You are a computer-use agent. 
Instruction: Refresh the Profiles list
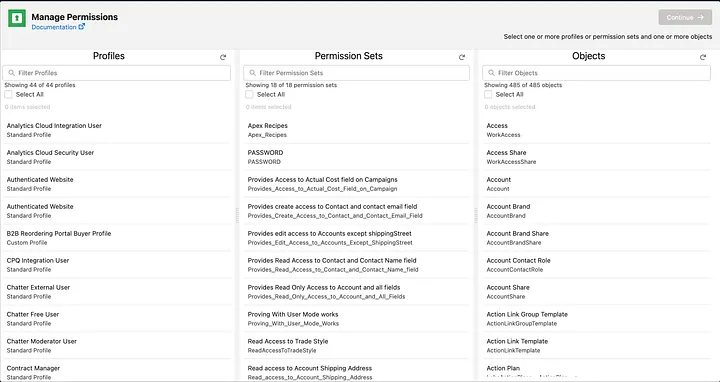pyautogui.click(x=223, y=57)
